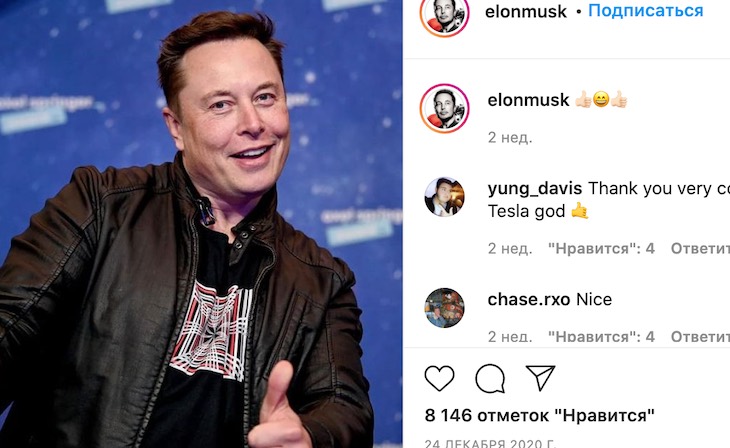730x448 pixels.
Task: Reply to yung_davis comment
Action: (700, 249)
